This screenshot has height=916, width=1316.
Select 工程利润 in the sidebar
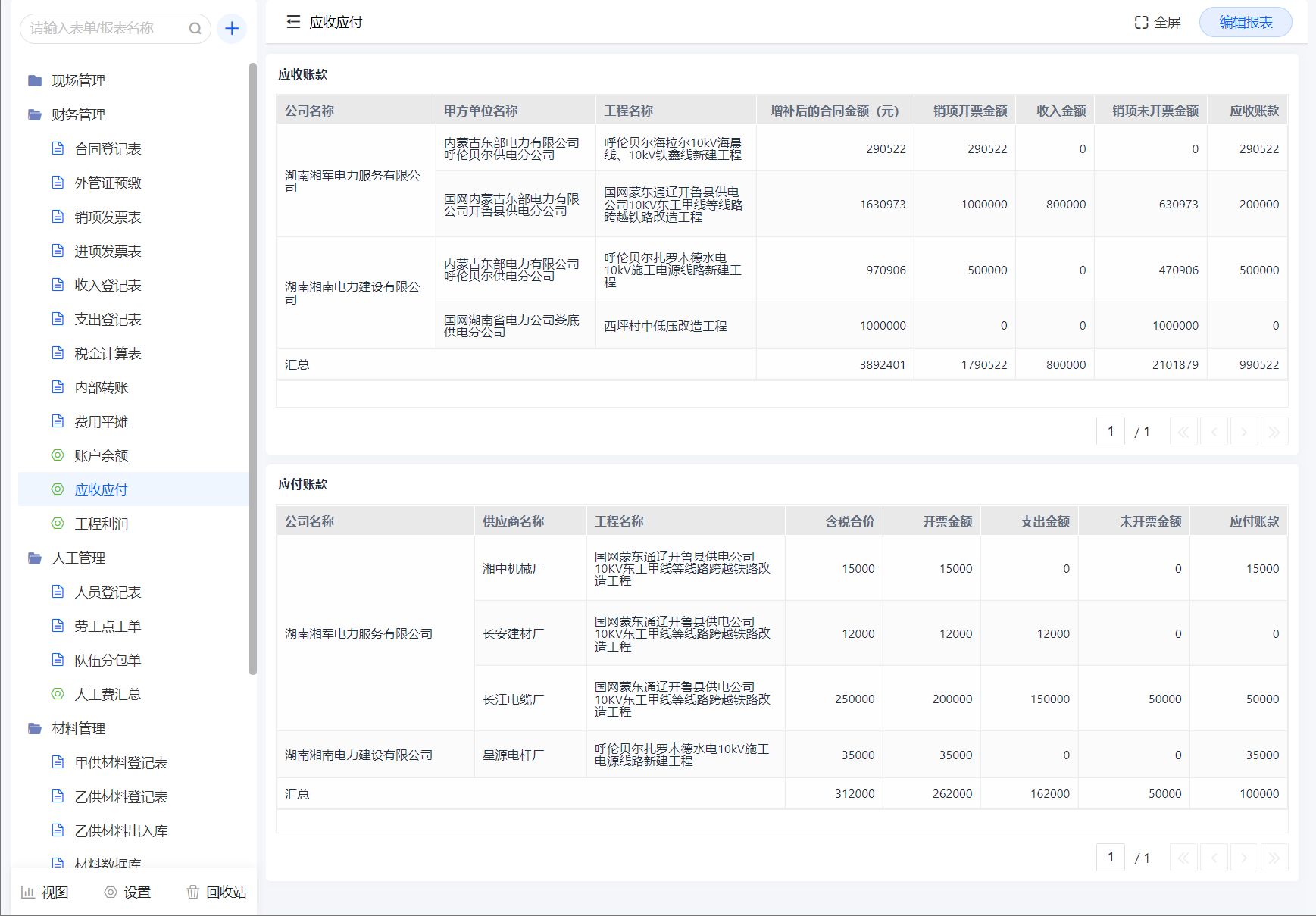[101, 524]
